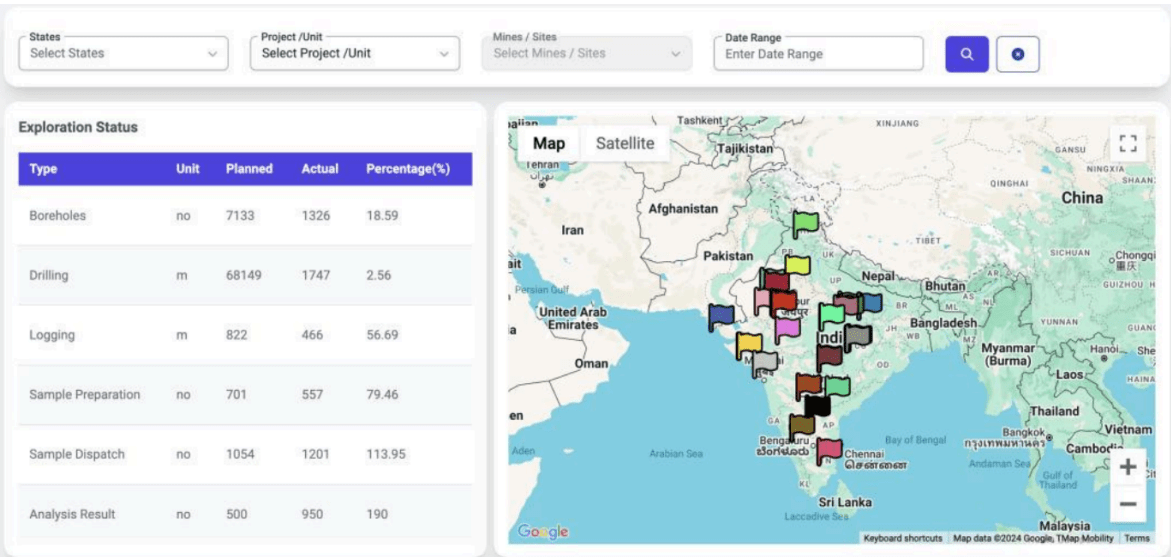Image resolution: width=1171 pixels, height=557 pixels.
Task: Open the map Keyboard shortcuts link
Action: [902, 538]
